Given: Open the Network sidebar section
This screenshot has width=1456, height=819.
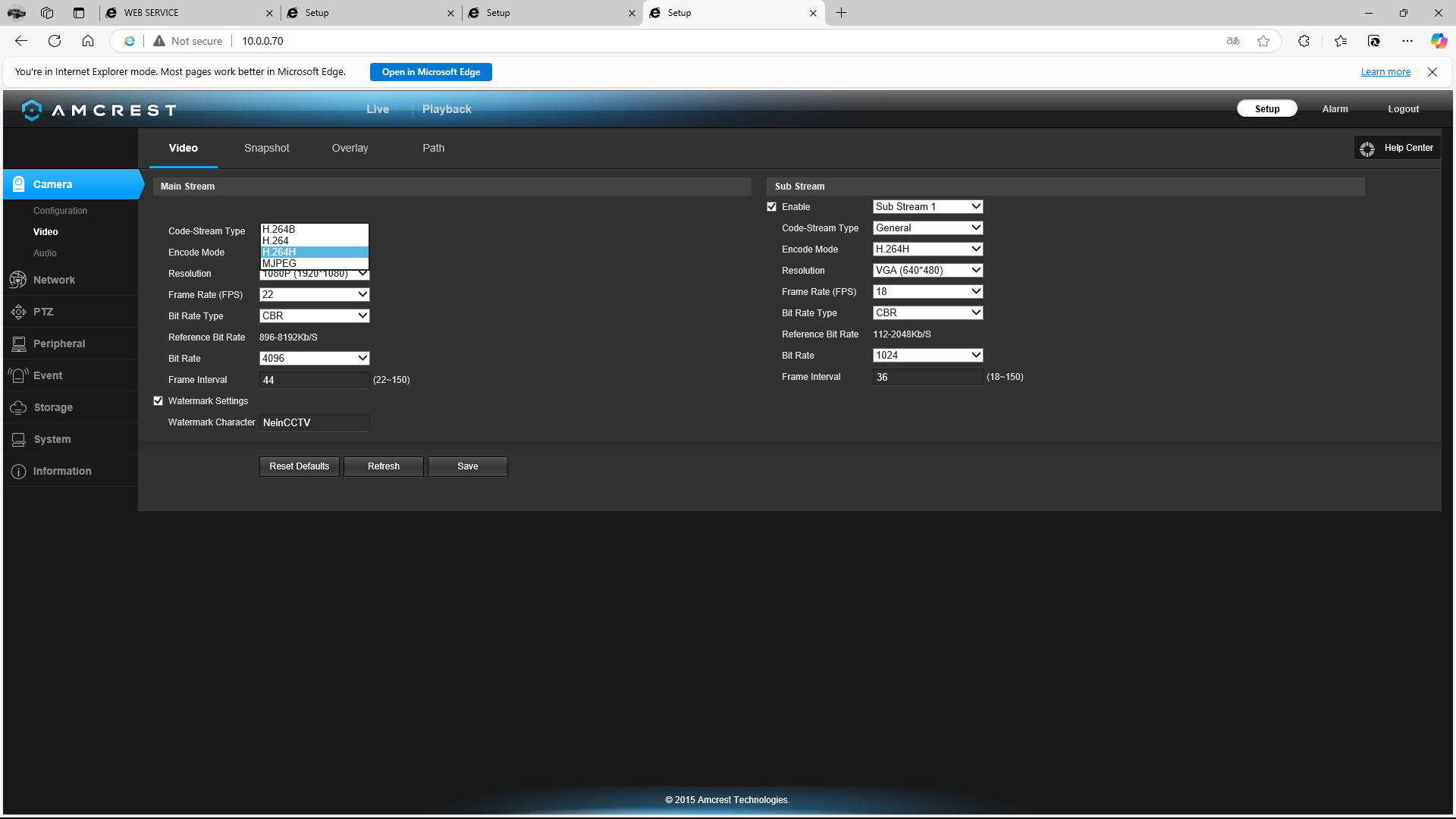Looking at the screenshot, I should click(54, 280).
